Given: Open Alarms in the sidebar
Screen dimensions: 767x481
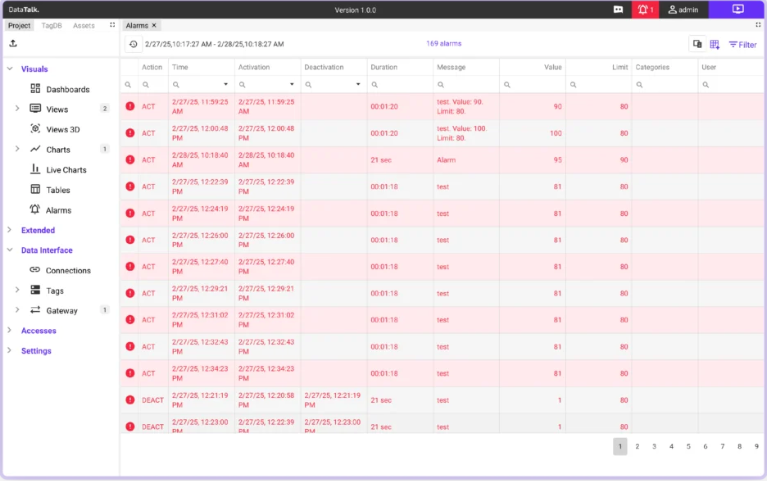Looking at the screenshot, I should tap(58, 210).
